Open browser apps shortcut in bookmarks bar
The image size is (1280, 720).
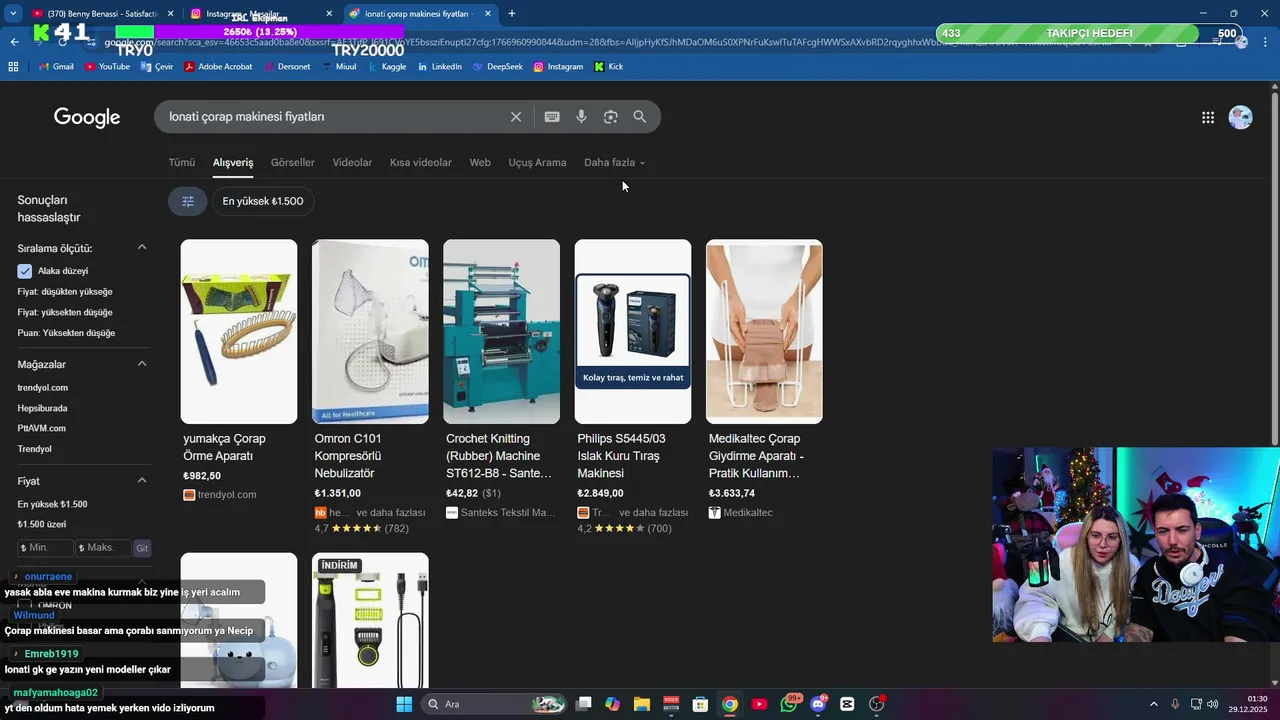coord(13,67)
